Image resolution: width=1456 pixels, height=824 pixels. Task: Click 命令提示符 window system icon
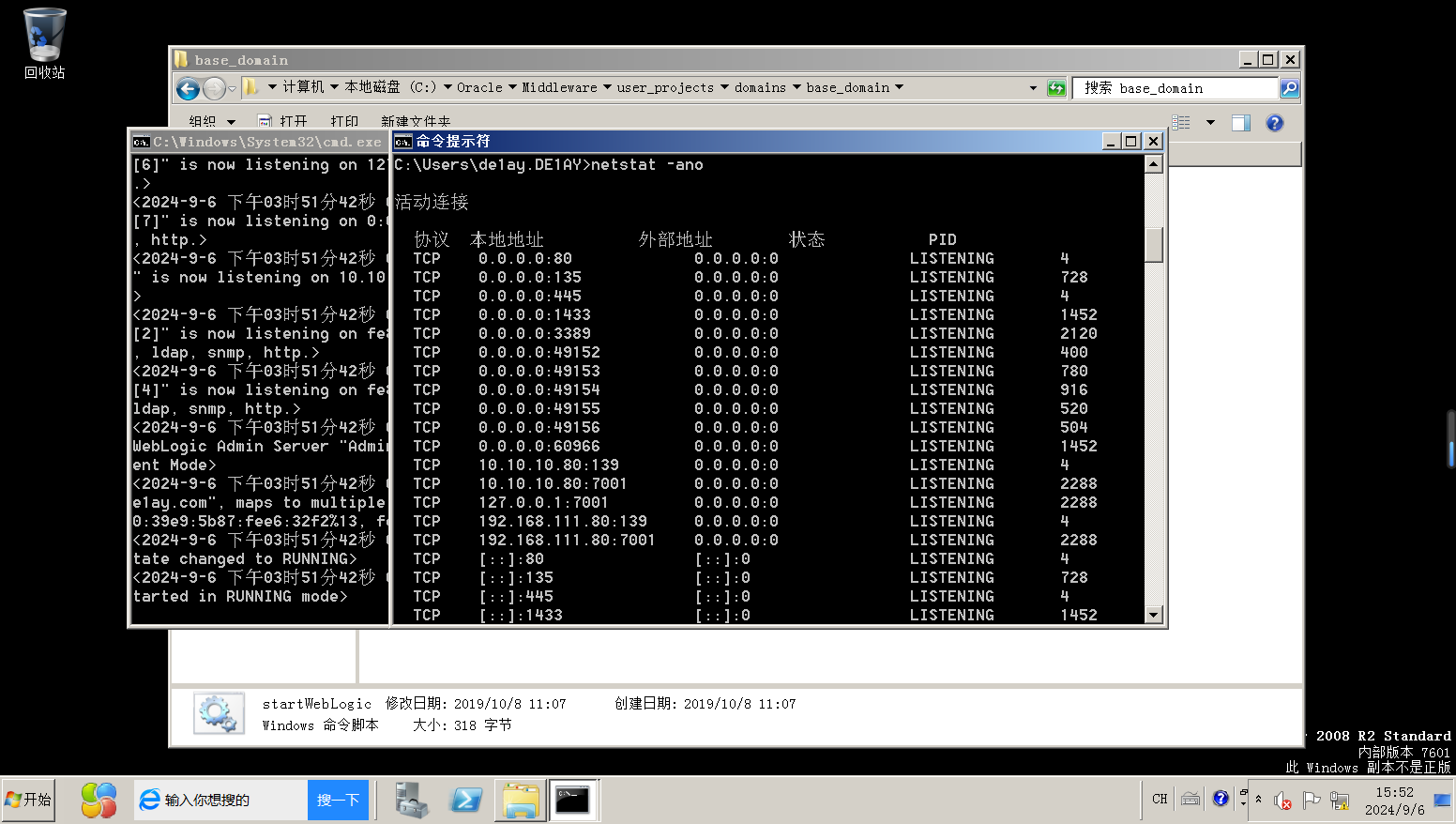[x=403, y=142]
